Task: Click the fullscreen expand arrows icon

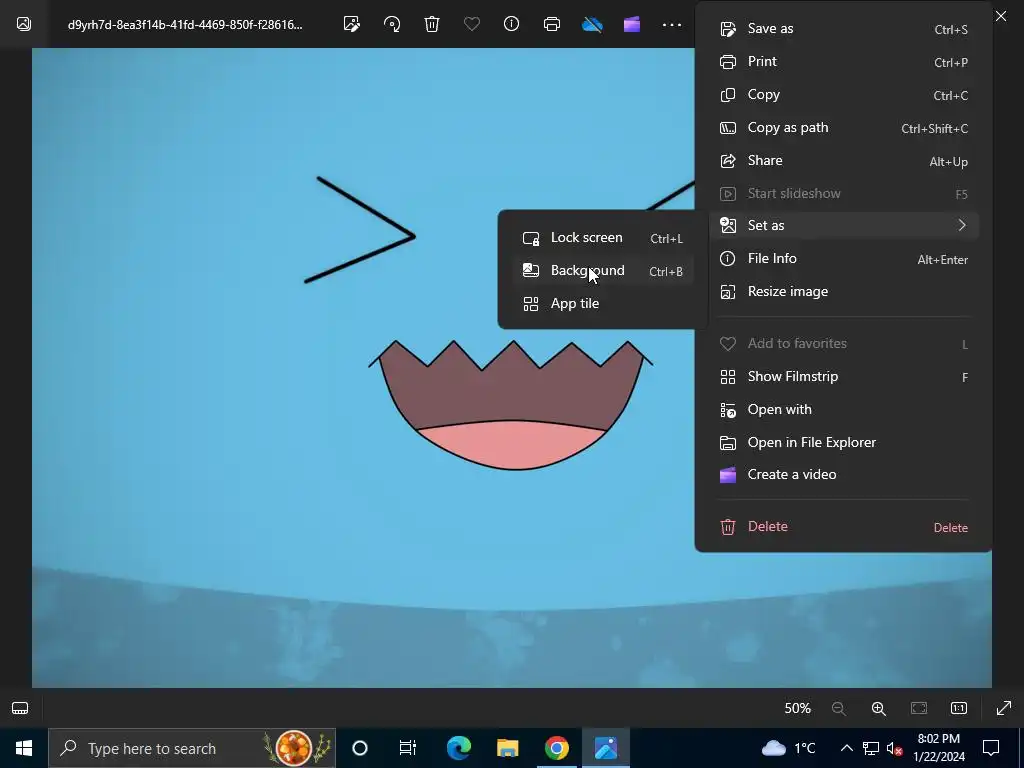Action: [x=1004, y=709]
